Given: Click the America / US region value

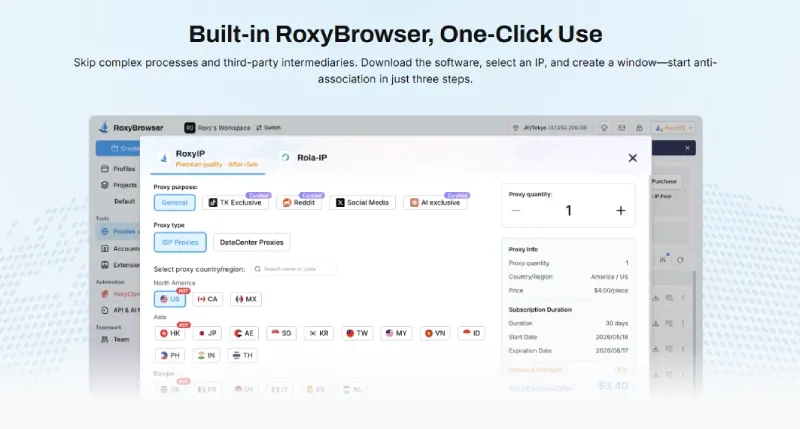Looking at the screenshot, I should pyautogui.click(x=609, y=276).
